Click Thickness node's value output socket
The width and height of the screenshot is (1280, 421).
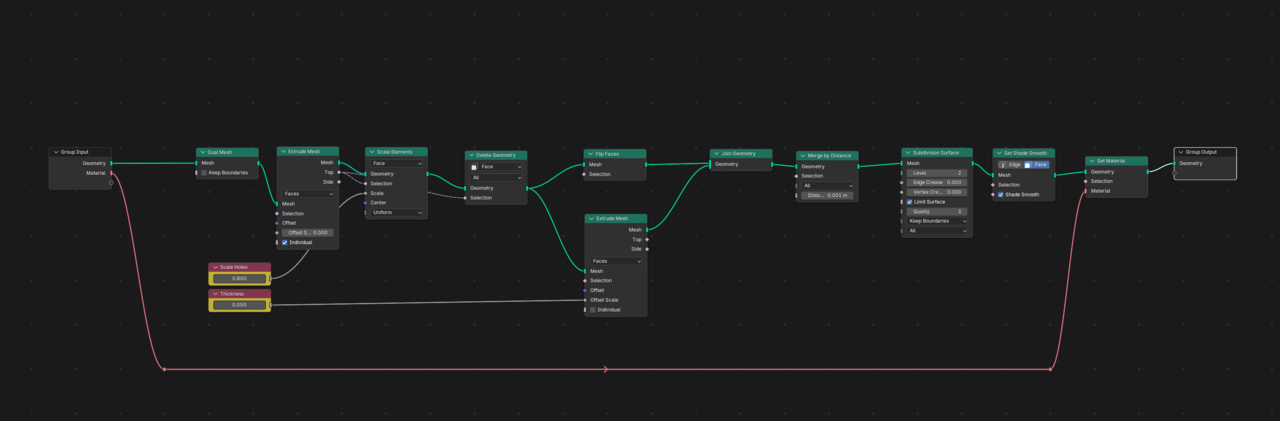tap(271, 304)
